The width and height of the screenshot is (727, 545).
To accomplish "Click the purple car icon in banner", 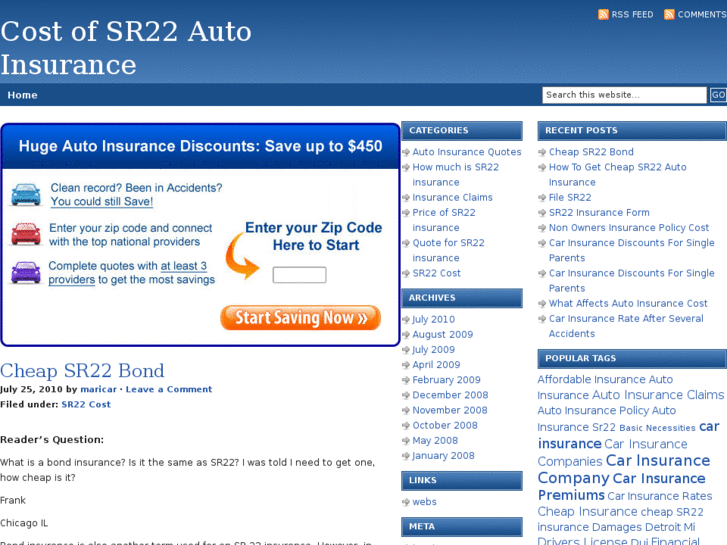I will click(26, 272).
